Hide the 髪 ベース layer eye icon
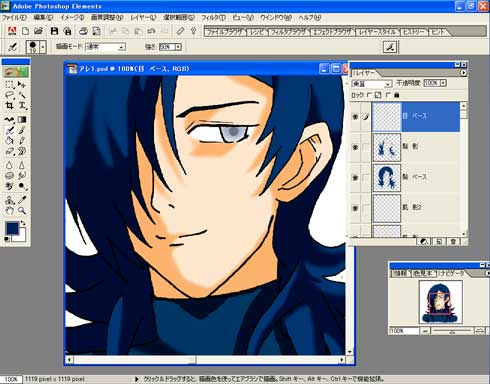Image resolution: width=490 pixels, height=384 pixels. tap(355, 177)
